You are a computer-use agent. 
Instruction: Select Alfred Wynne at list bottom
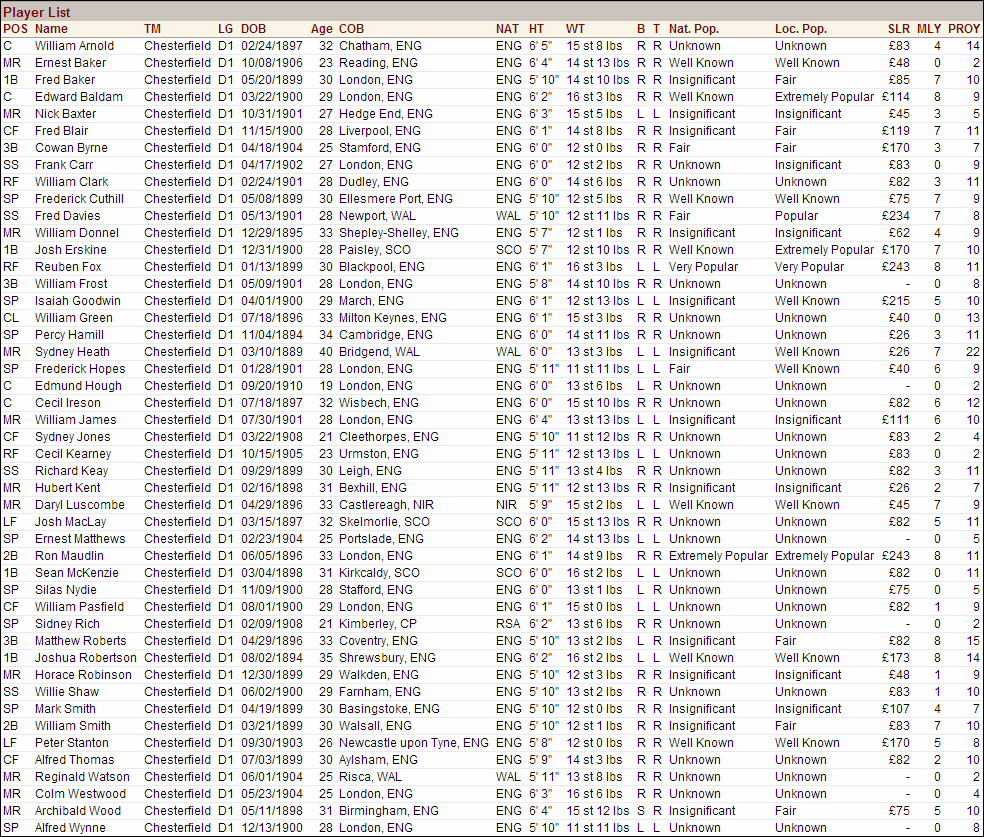pyautogui.click(x=70, y=828)
